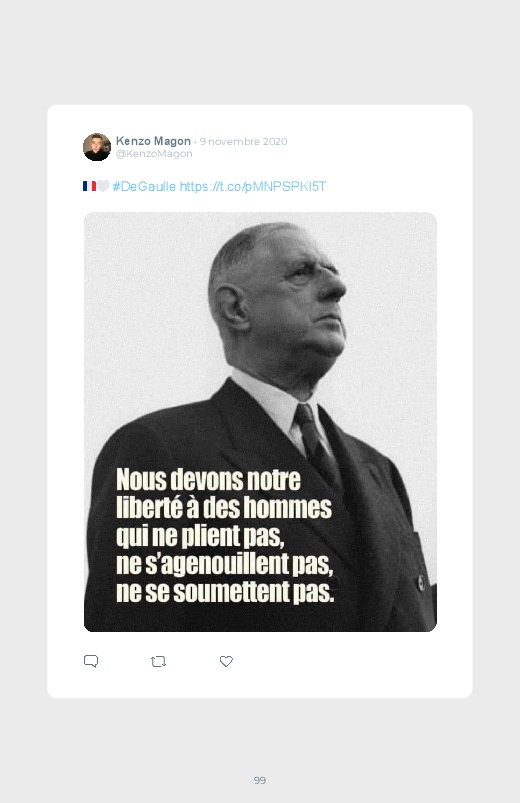Like the tweet with the heart icon
The height and width of the screenshot is (803, 520).
226,661
